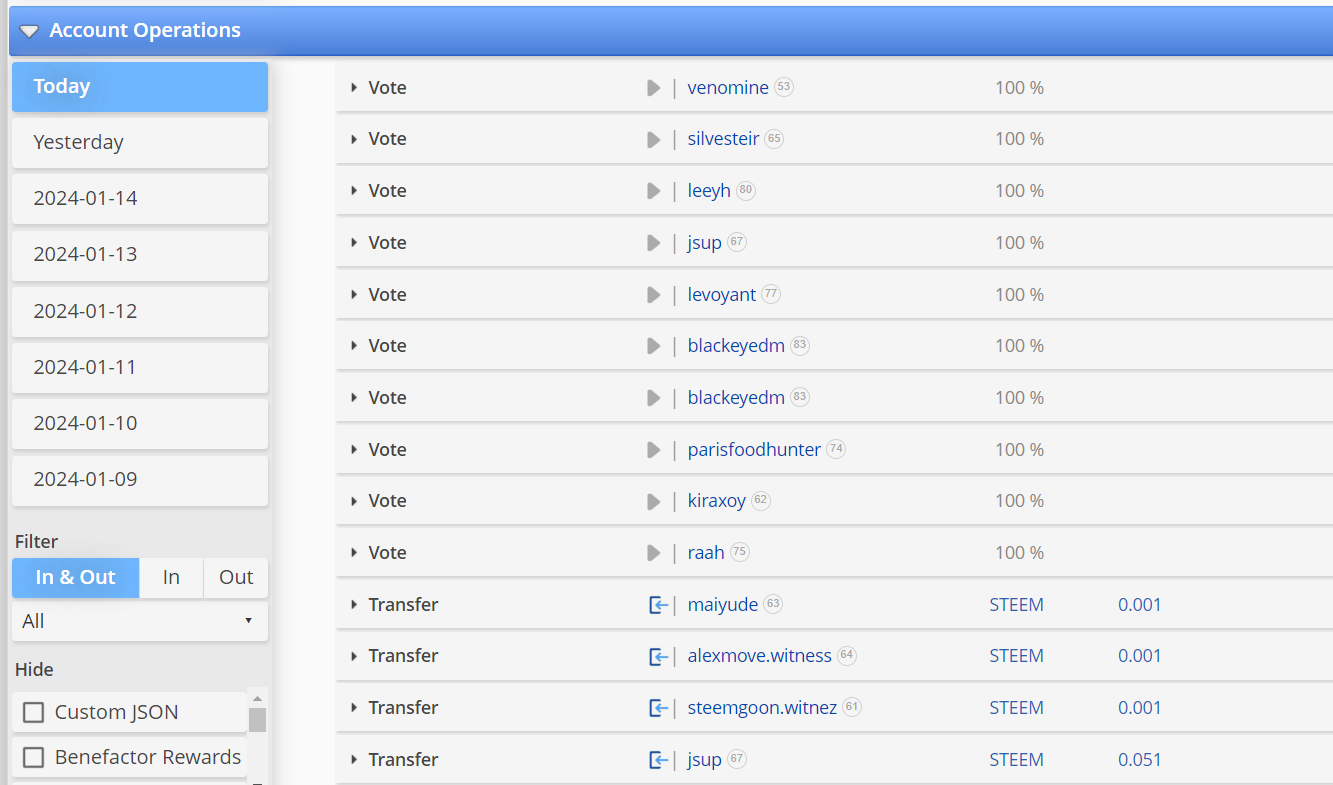Expand the levoyant Vote row arrow
This screenshot has height=785, width=1333.
(354, 295)
